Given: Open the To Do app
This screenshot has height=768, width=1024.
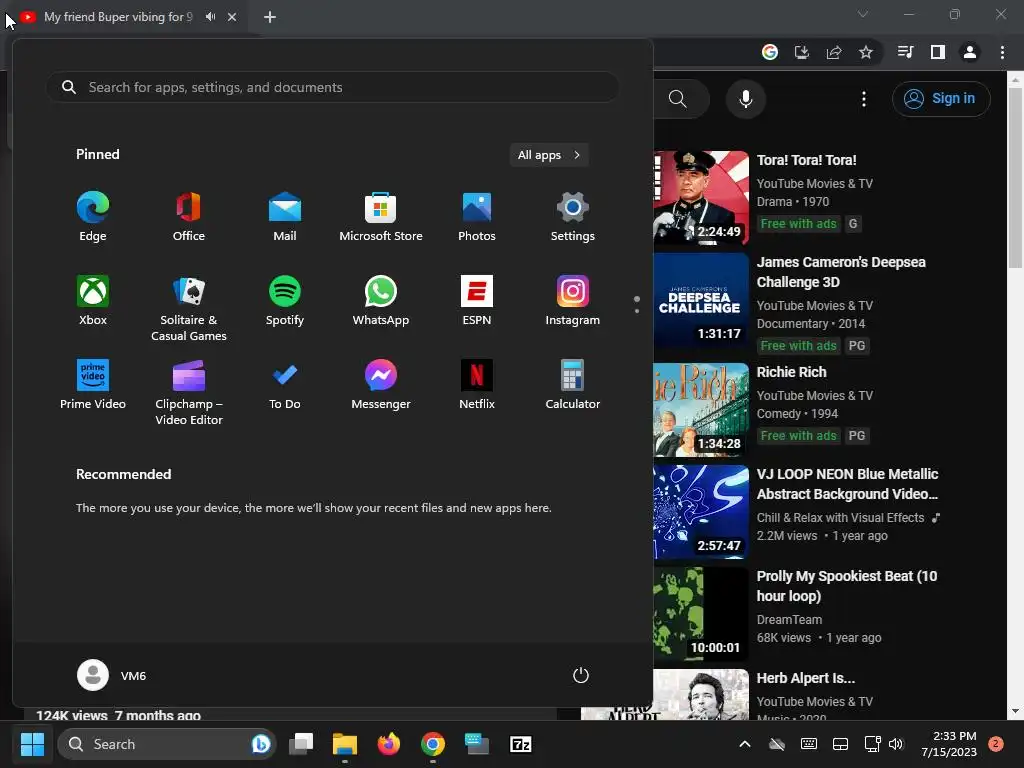Looking at the screenshot, I should [285, 385].
